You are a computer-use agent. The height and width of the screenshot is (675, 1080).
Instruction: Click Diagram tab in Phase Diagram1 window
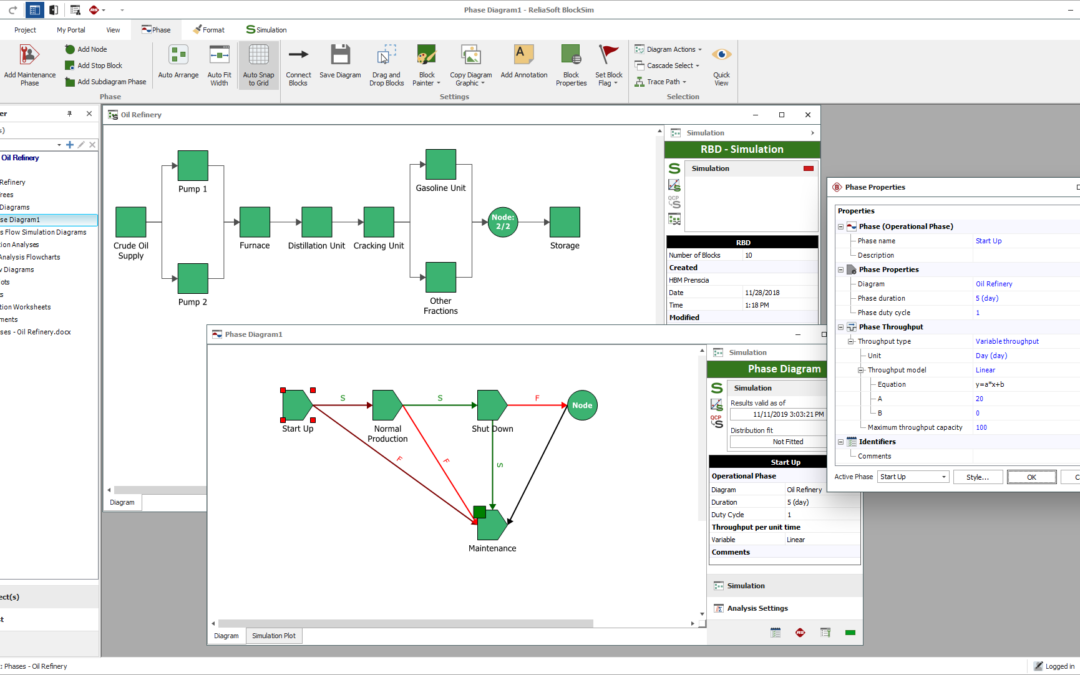click(x=226, y=636)
